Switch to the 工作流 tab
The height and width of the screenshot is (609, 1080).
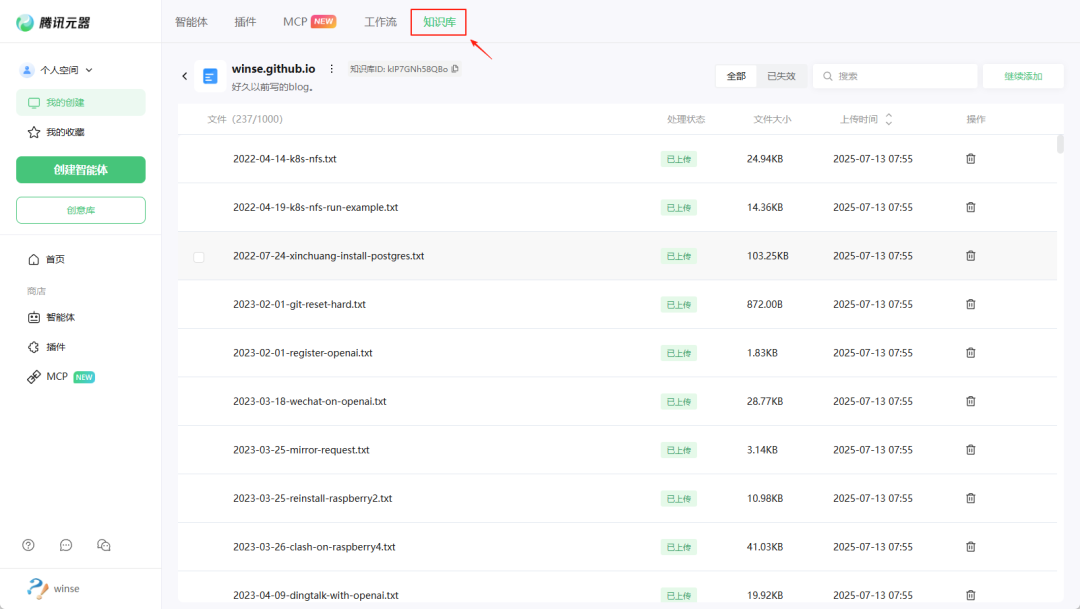(x=380, y=21)
